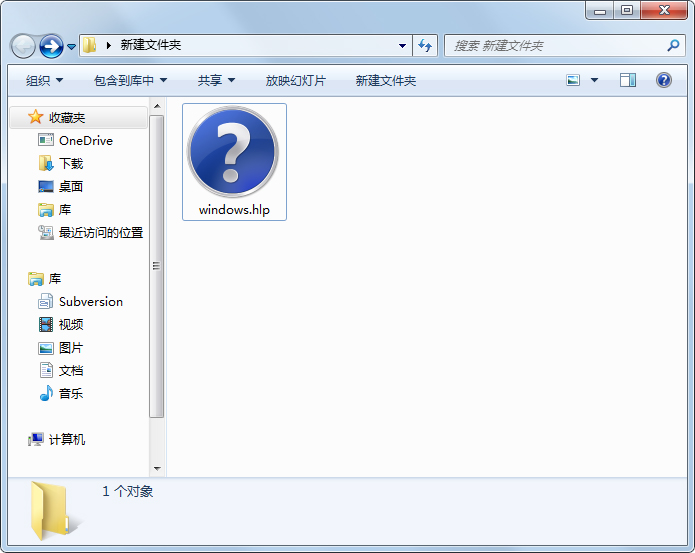The width and height of the screenshot is (695, 553).
Task: Toggle the preview pane icon
Action: pyautogui.click(x=628, y=80)
